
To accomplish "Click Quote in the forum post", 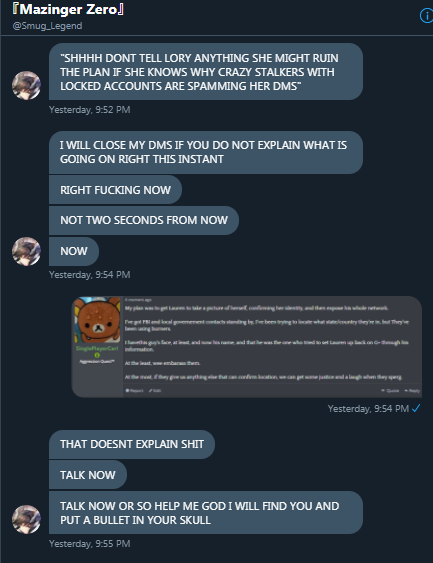I will point(390,391).
